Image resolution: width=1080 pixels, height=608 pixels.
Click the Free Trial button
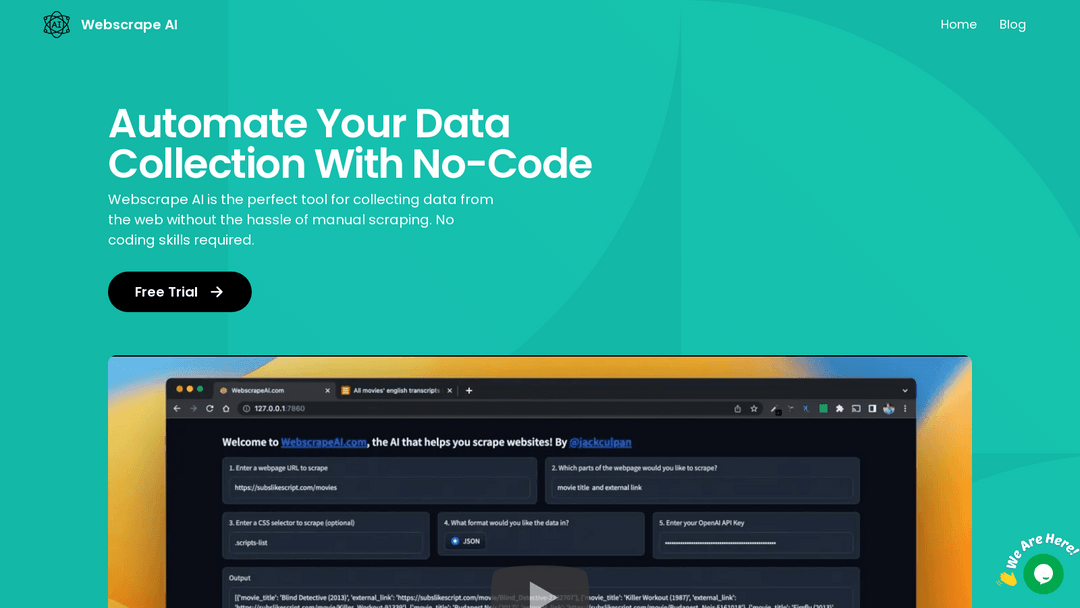point(180,292)
